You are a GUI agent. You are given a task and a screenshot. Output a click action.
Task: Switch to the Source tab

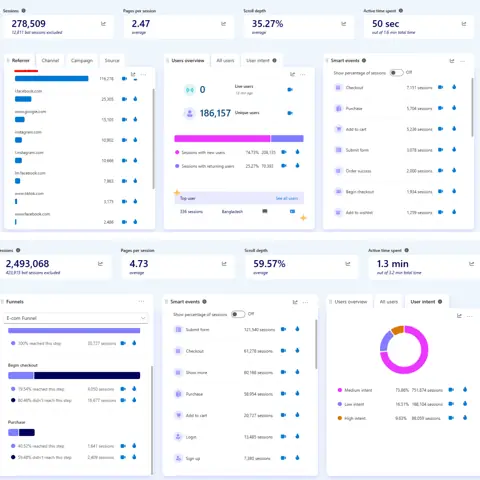(112, 61)
